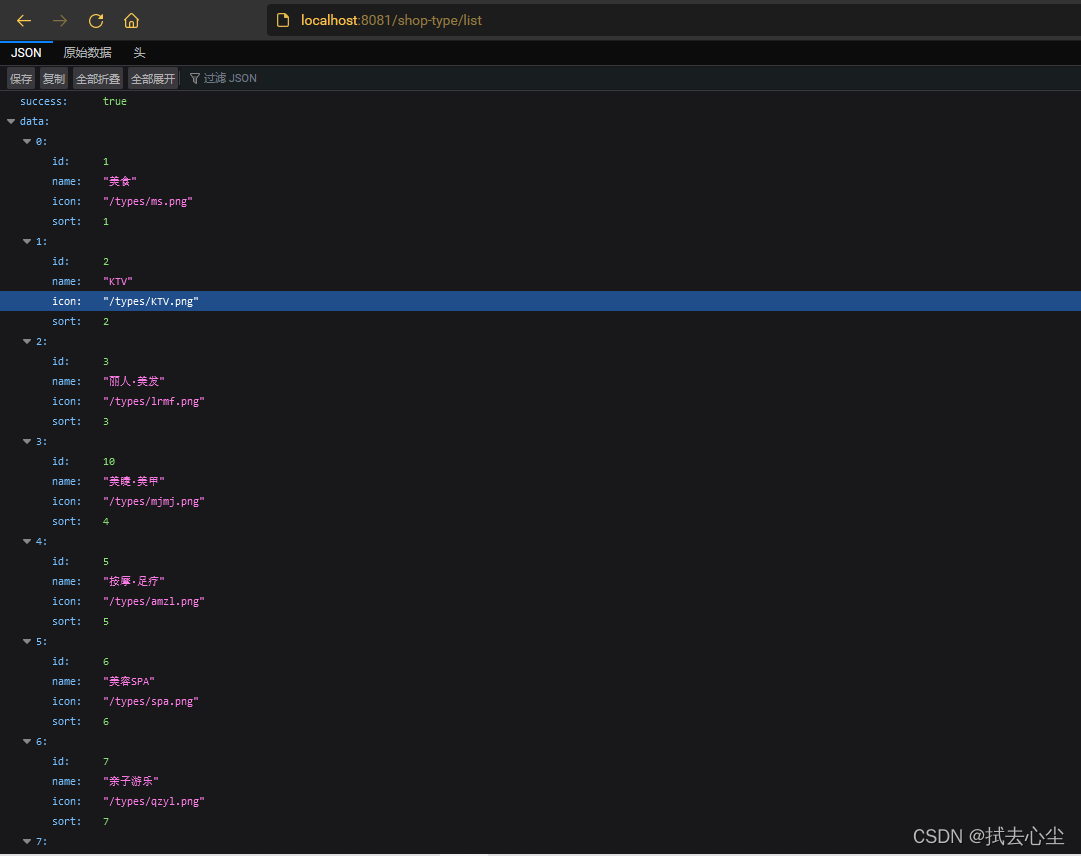Collapse array item 2
Viewport: 1081px width, 856px height.
point(27,341)
